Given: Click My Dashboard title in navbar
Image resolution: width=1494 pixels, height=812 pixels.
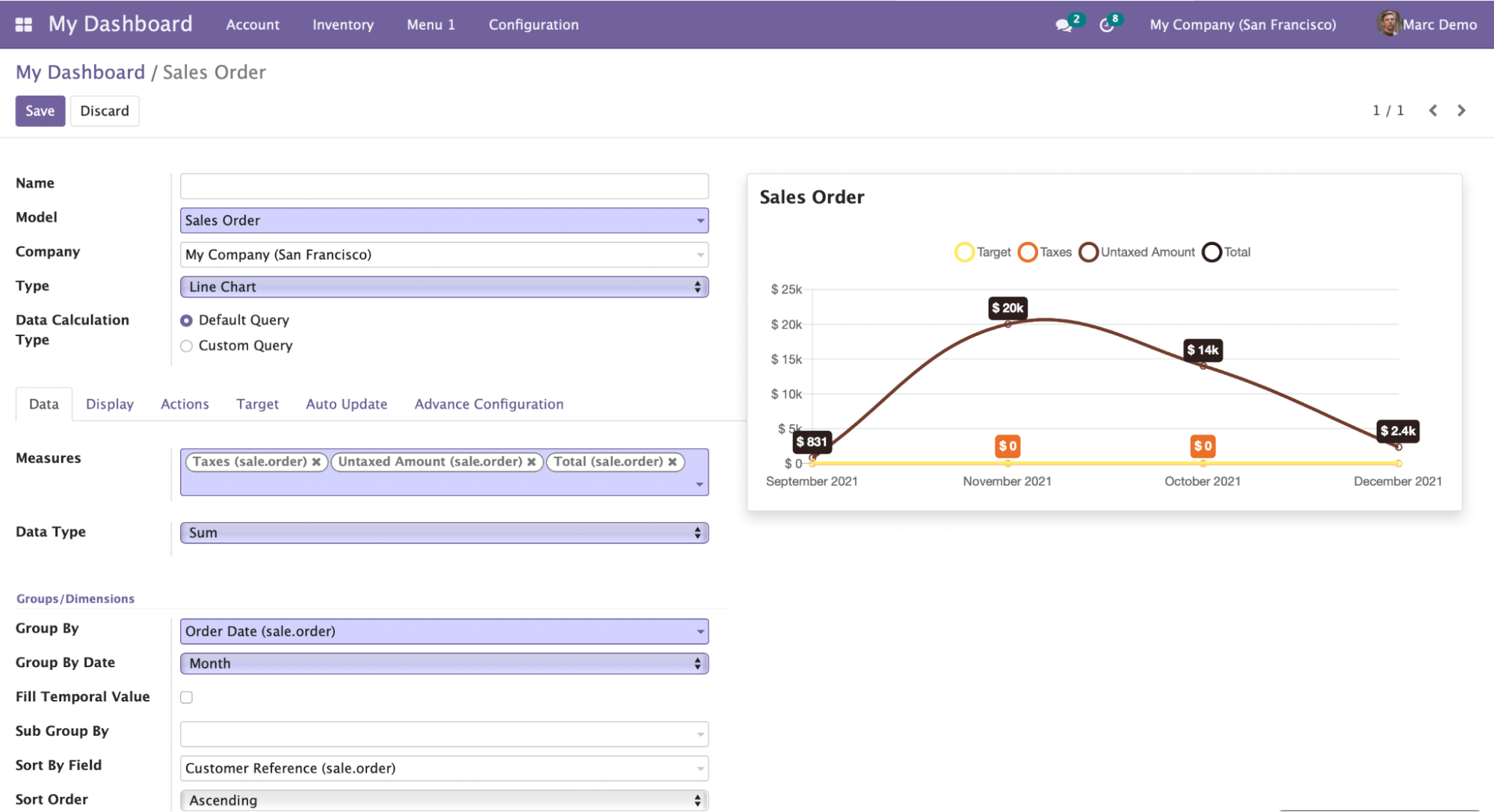Looking at the screenshot, I should [120, 24].
